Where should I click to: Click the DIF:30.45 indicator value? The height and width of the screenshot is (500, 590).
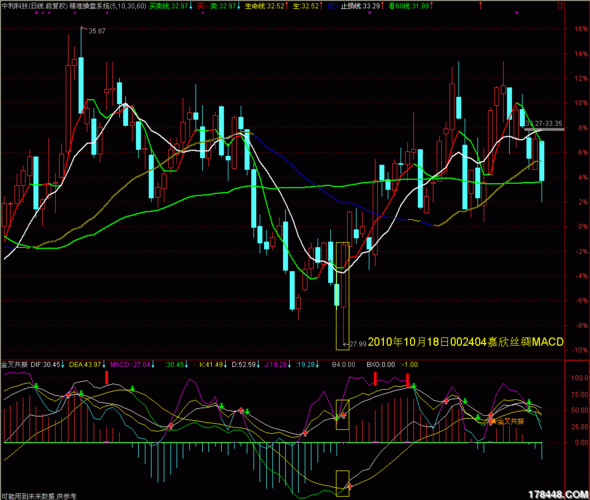pos(45,365)
